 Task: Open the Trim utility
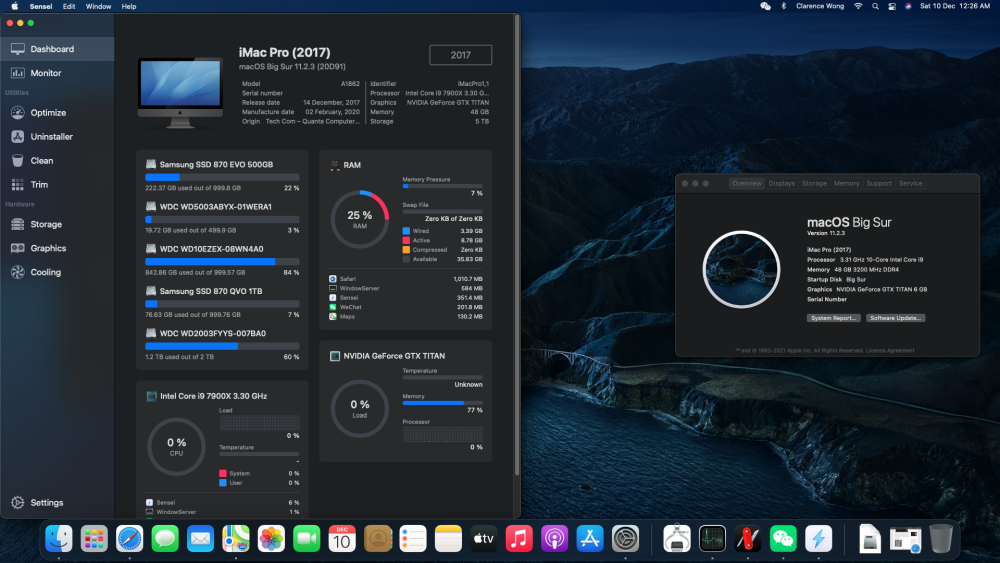(x=57, y=184)
